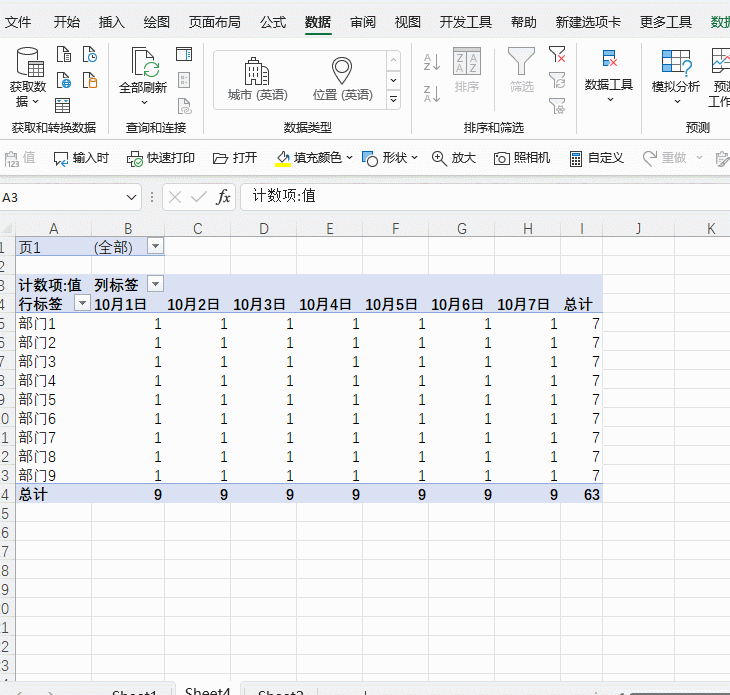The height and width of the screenshot is (695, 730).
Task: Open the Data Tools (数据工具) menu
Action: coord(608,77)
